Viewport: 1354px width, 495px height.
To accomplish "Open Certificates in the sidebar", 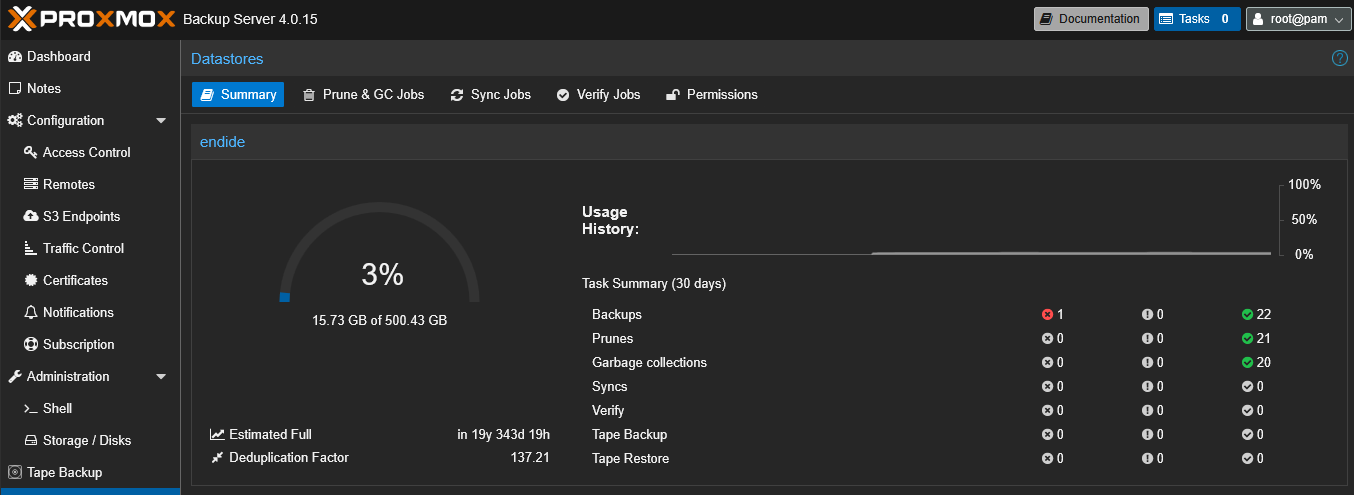I will pos(74,280).
